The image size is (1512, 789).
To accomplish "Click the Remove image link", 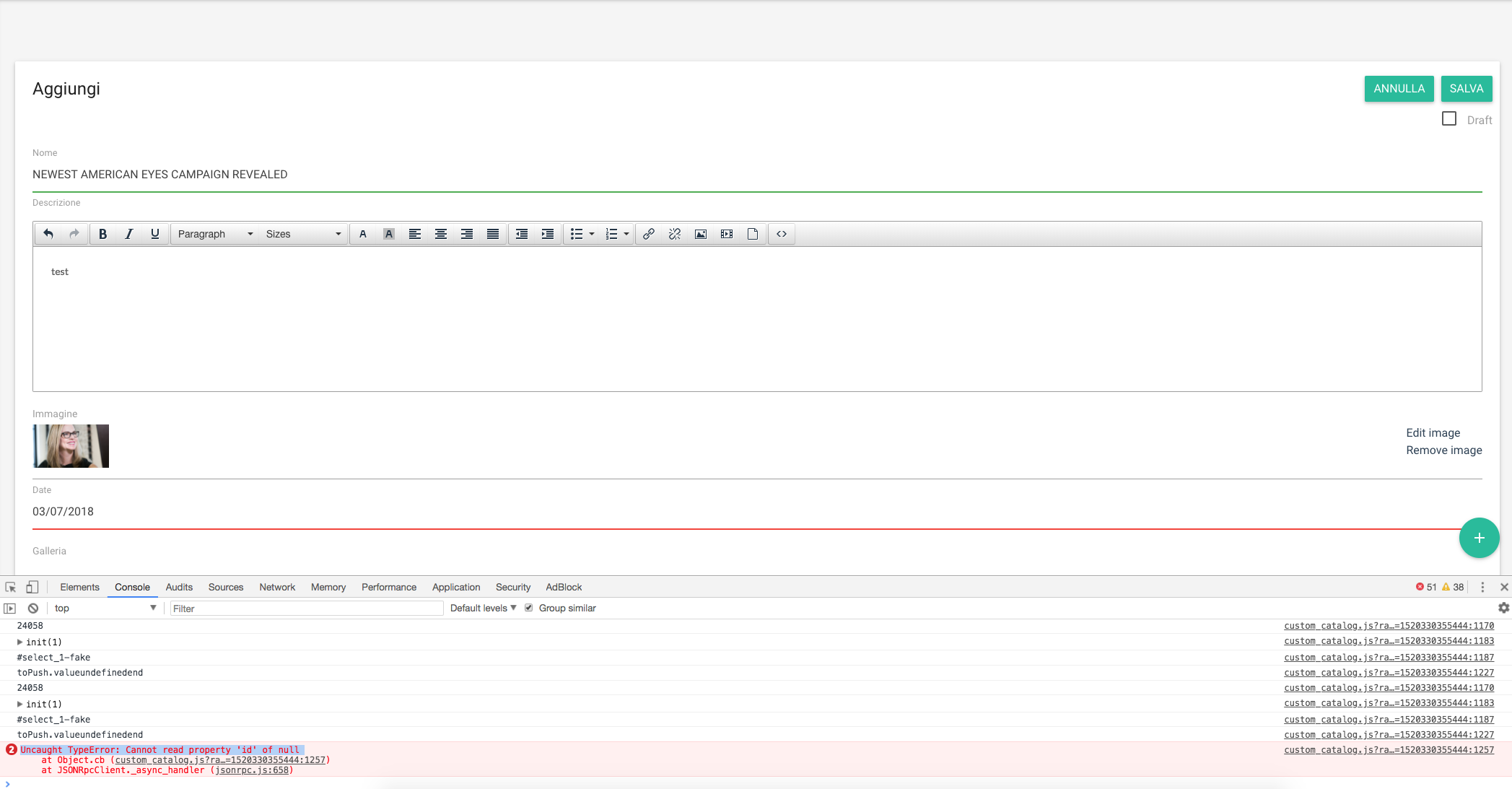I will coord(1443,450).
